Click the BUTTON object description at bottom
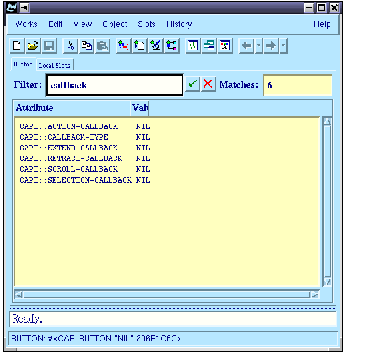This screenshot has height=360, width=379. click(x=96, y=338)
